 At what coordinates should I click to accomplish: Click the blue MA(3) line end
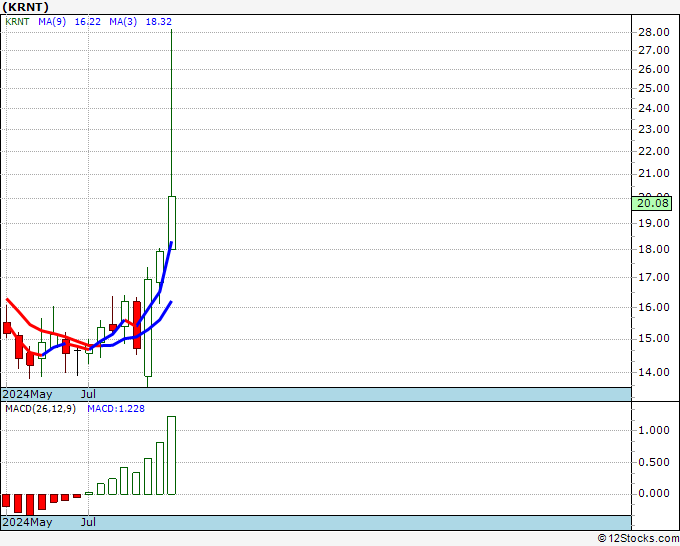[x=172, y=243]
